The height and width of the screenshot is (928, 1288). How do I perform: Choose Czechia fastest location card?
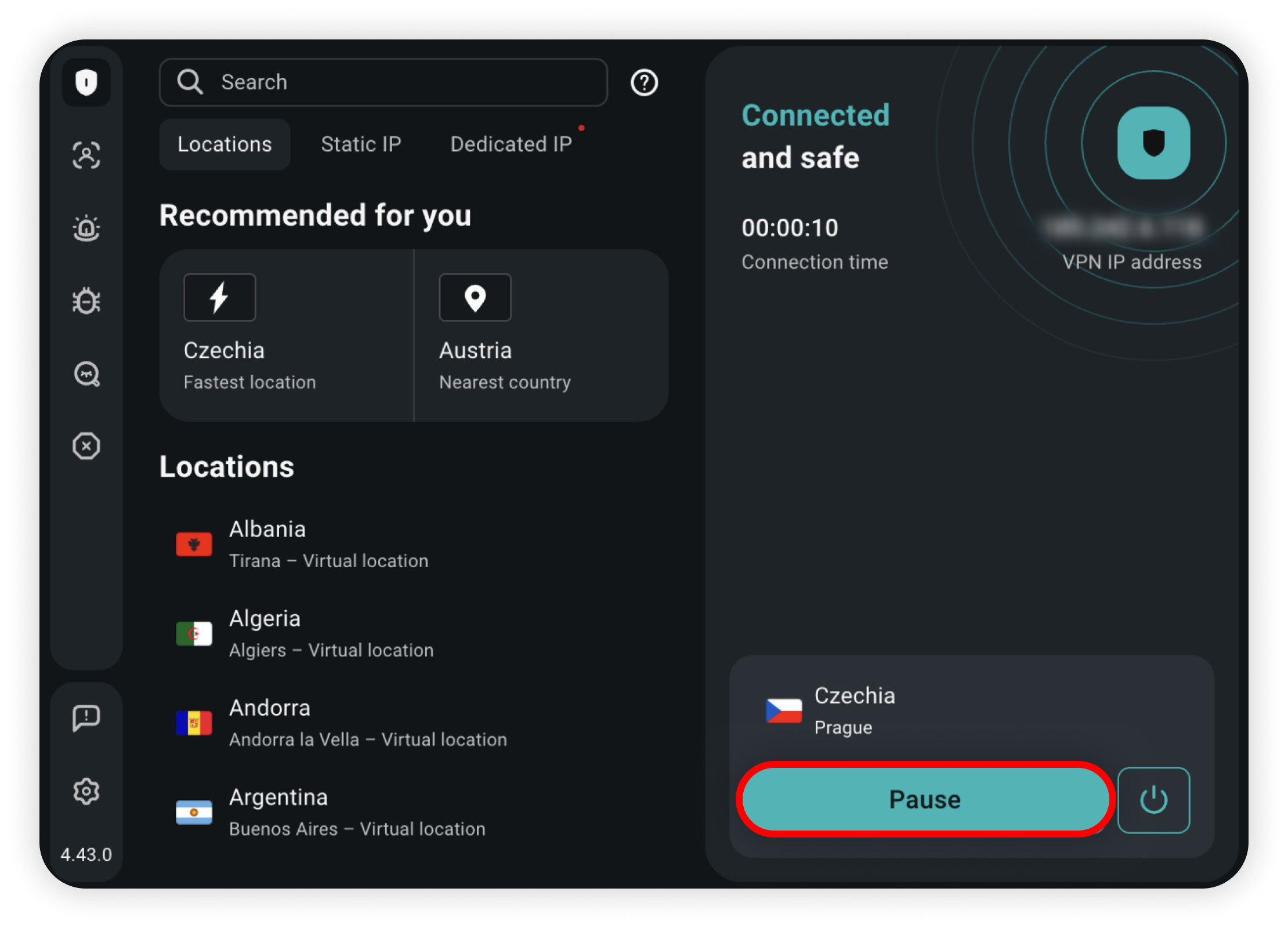(x=287, y=335)
